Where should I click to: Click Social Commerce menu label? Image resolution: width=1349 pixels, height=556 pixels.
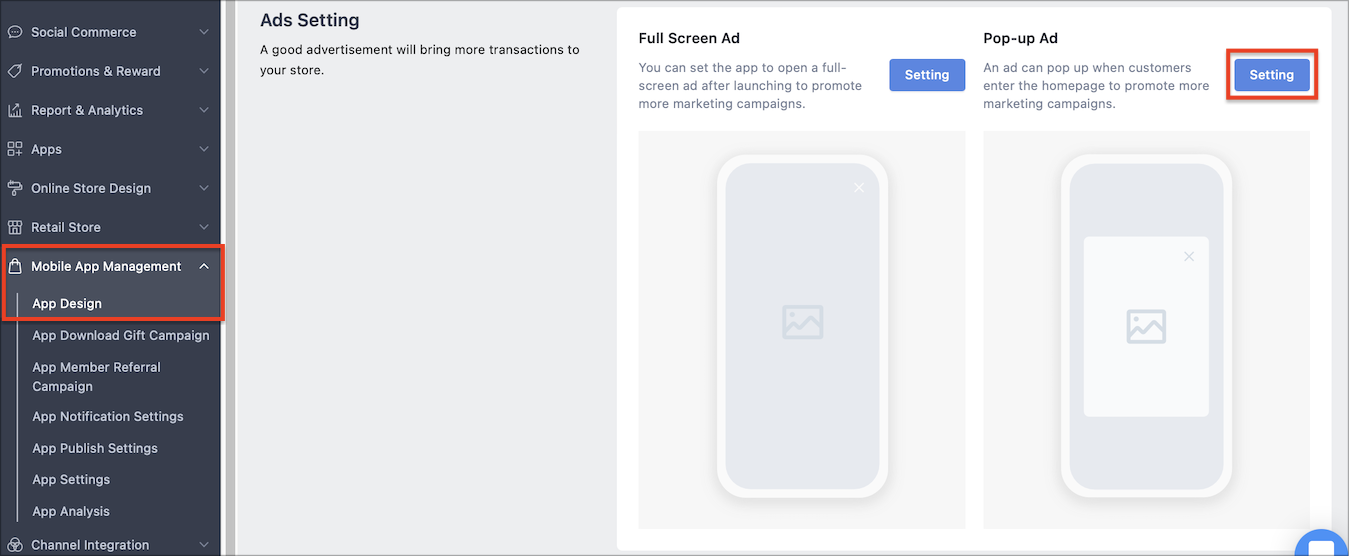tap(84, 32)
